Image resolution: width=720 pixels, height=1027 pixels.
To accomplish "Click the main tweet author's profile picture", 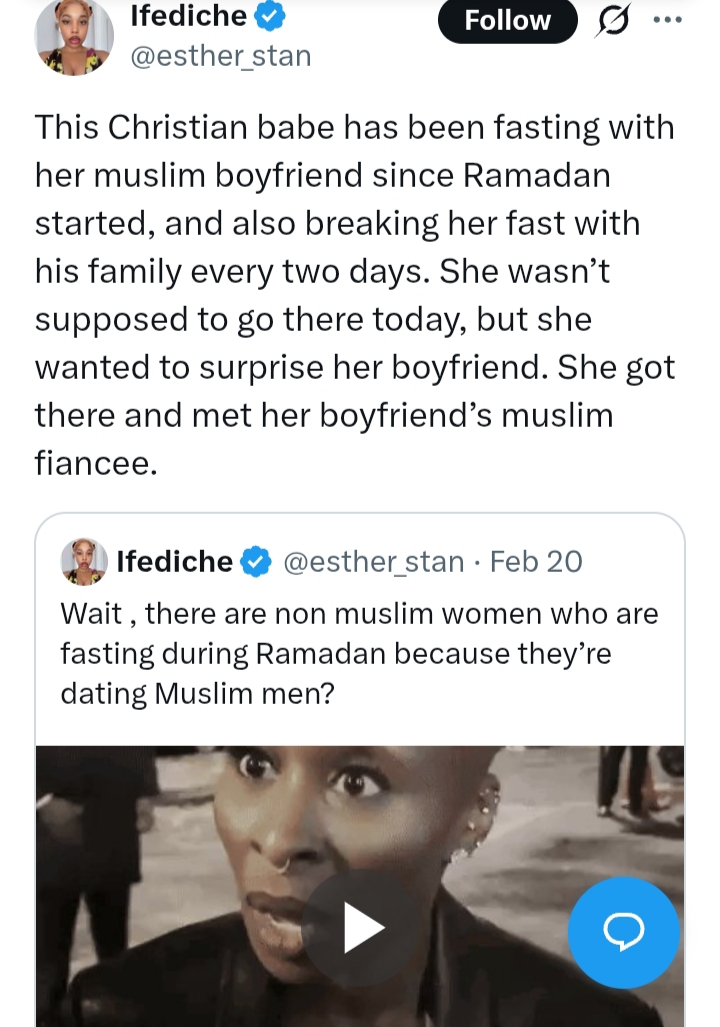I will click(x=73, y=37).
